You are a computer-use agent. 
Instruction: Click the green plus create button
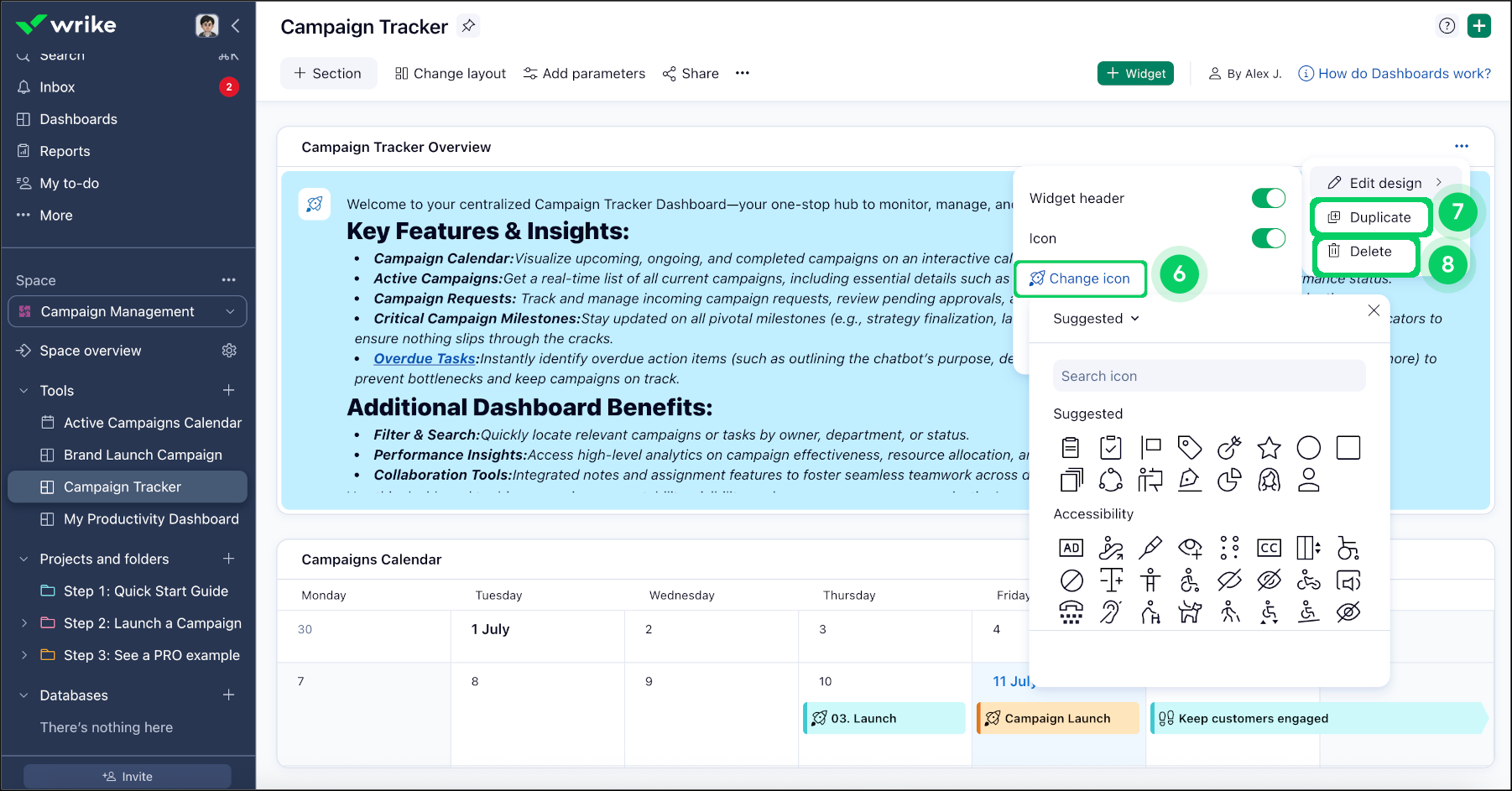[x=1478, y=26]
